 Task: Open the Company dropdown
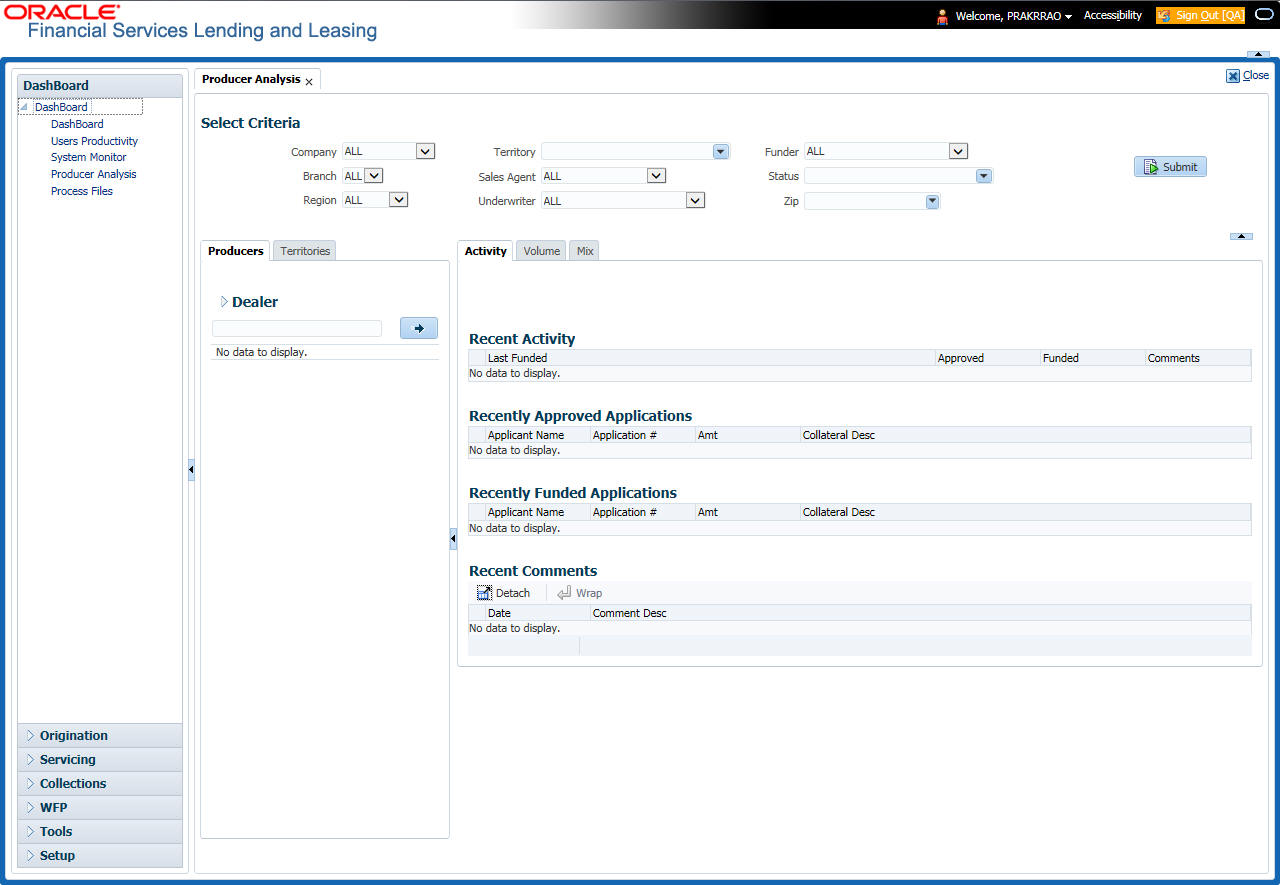tap(426, 152)
